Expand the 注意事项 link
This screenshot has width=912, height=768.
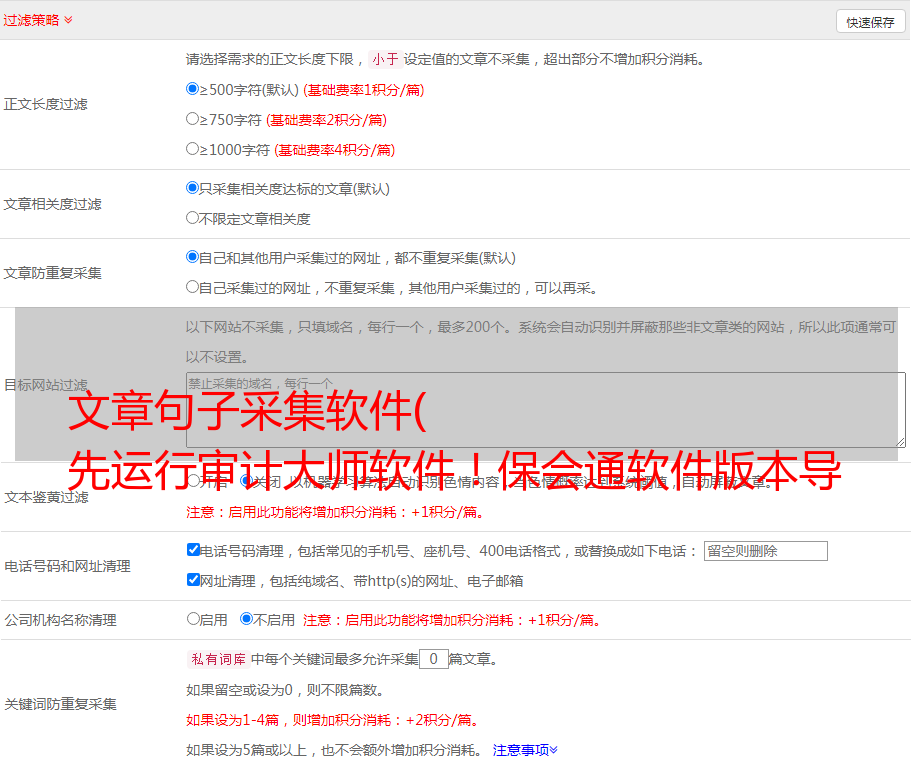coord(524,749)
